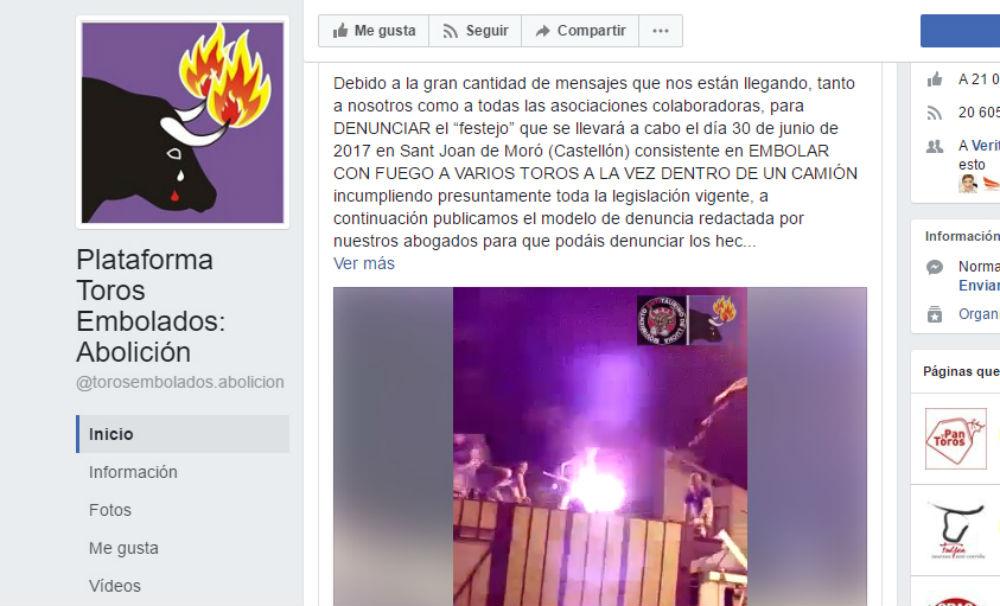Image resolution: width=1000 pixels, height=606 pixels.
Task: Click the Messenger icon in Información panel
Action: 934,267
